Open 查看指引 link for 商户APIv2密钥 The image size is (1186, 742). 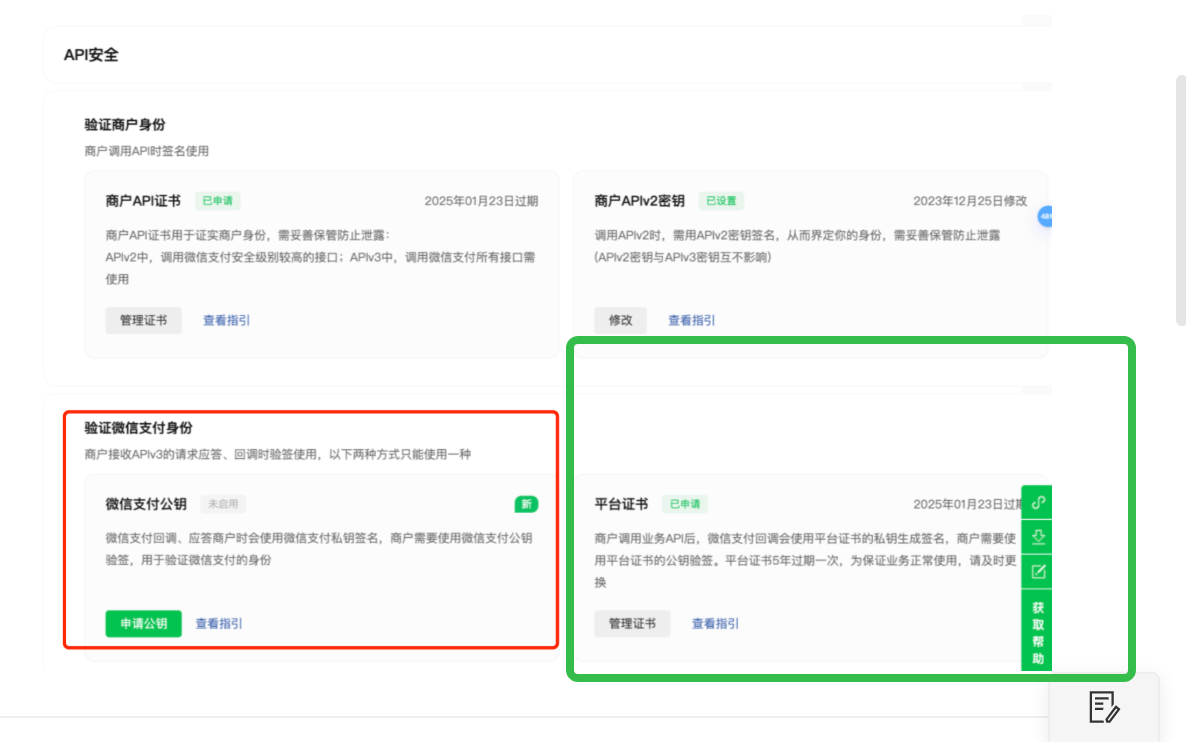pos(691,320)
